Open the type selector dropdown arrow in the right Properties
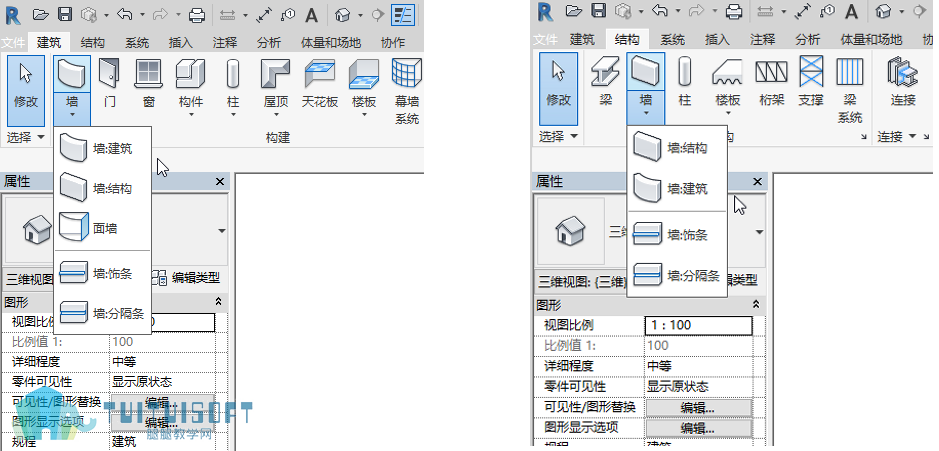939x451 pixels. click(x=760, y=232)
